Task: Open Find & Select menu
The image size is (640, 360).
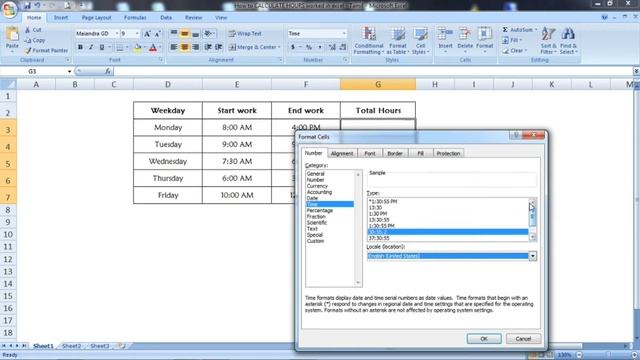Action: [568, 40]
